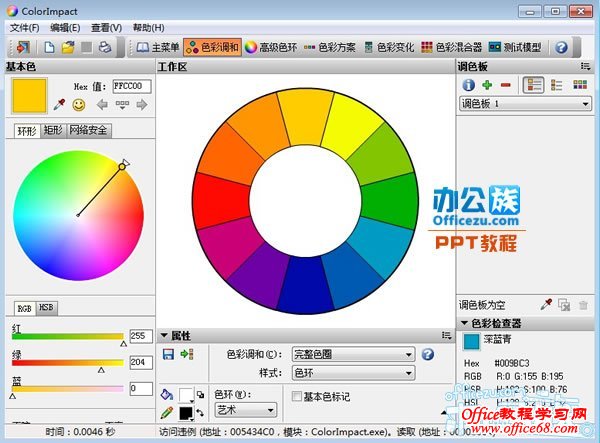This screenshot has height=443, width=600.
Task: Open the blue help question icon in toolbar
Action: 561,47
